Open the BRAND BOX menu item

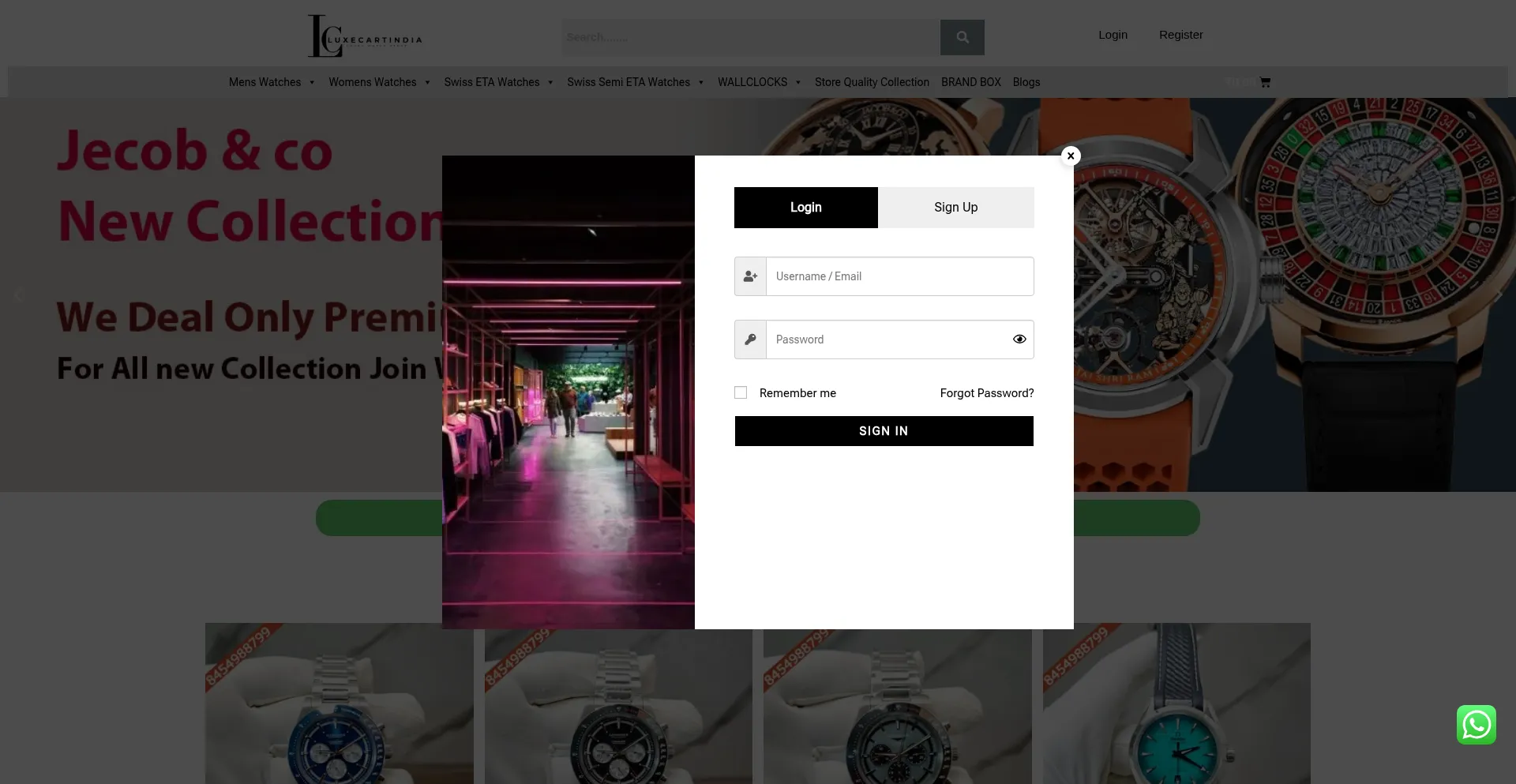[971, 82]
